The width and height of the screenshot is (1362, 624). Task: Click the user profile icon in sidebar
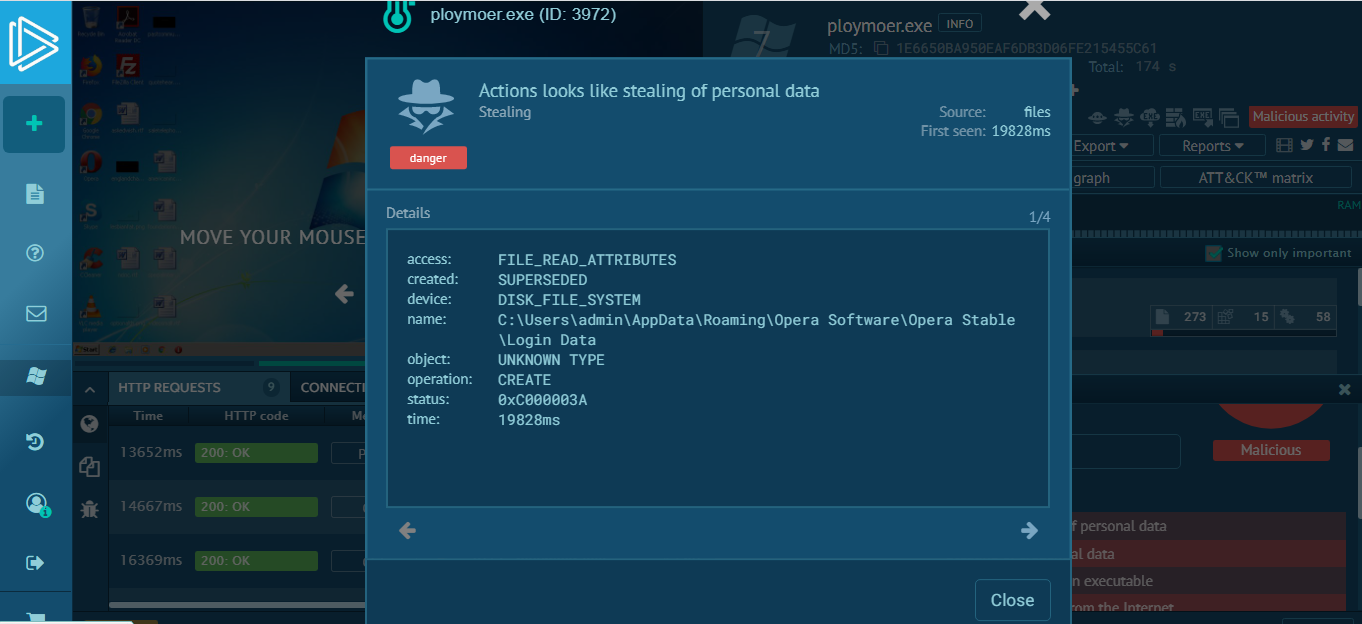click(36, 503)
